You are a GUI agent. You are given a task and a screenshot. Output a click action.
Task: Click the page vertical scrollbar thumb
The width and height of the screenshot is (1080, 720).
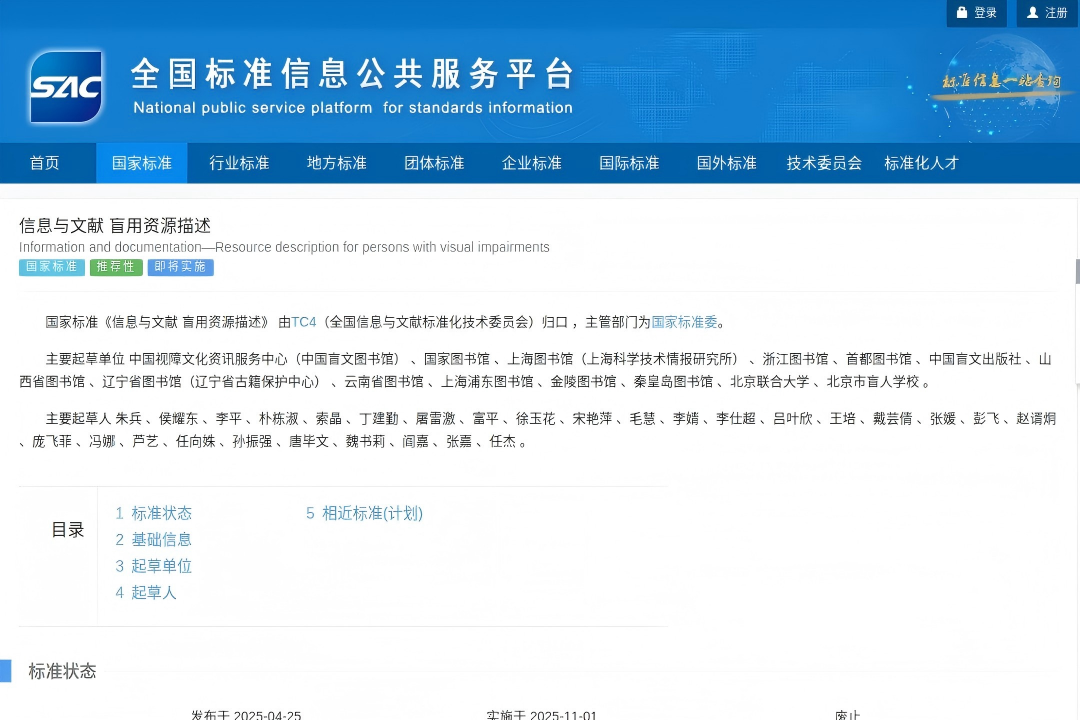click(1077, 271)
